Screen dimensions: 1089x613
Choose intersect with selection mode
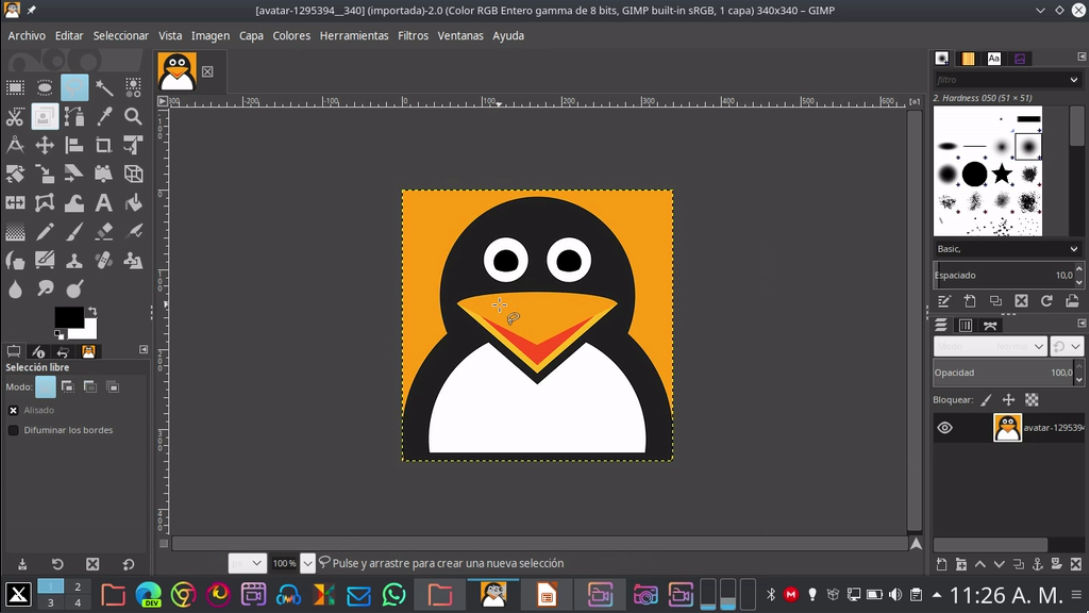point(113,387)
